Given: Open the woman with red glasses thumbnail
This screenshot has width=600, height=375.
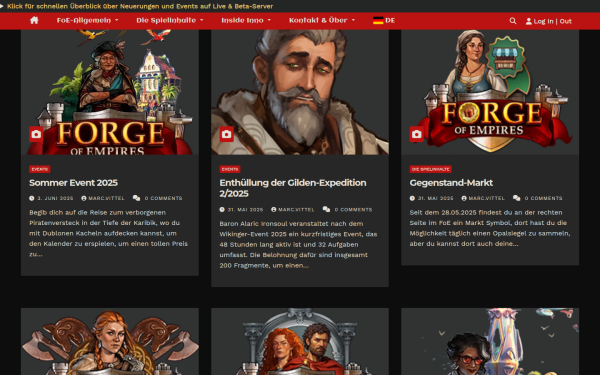Looking at the screenshot, I should [490, 341].
